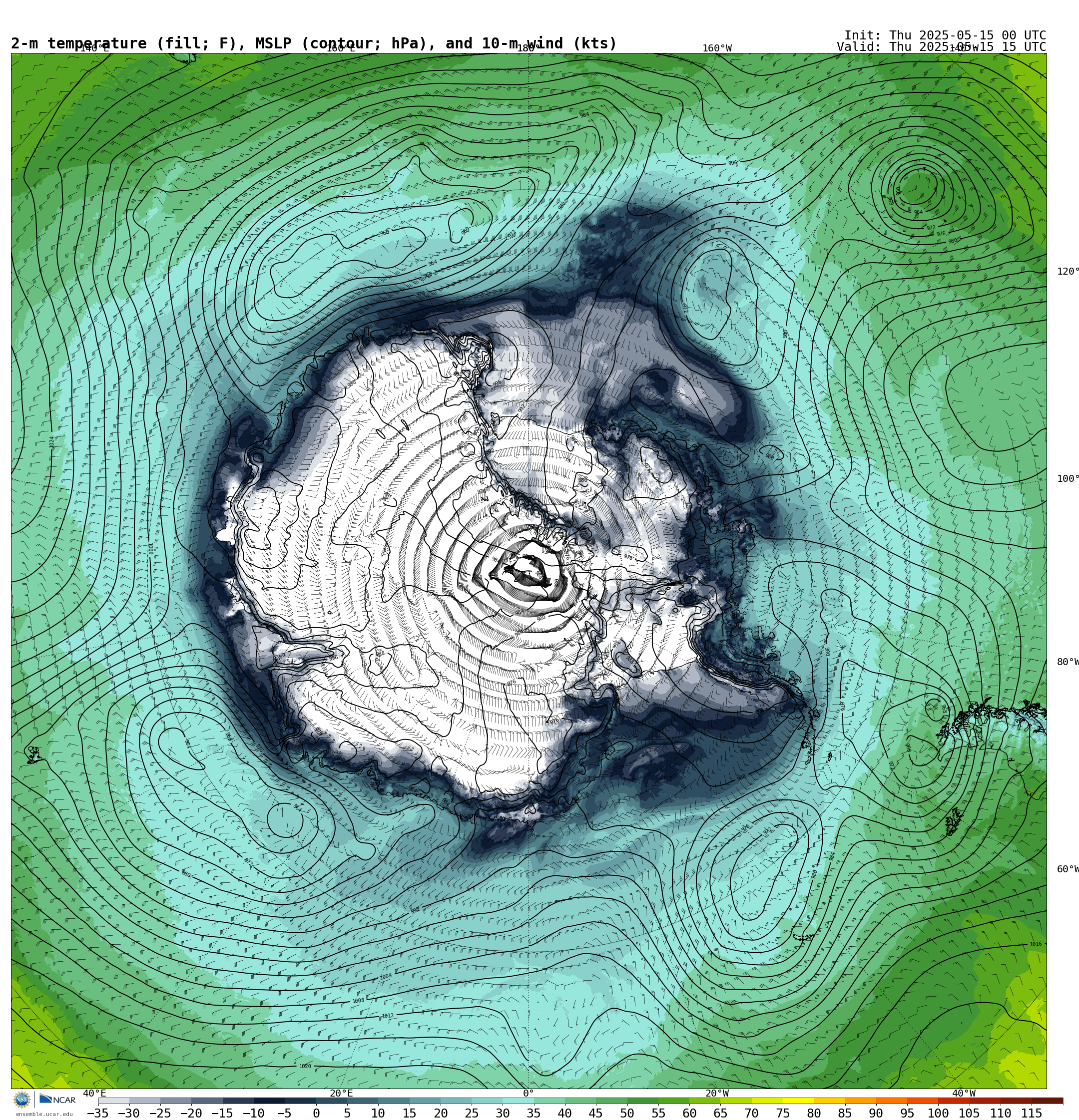The width and height of the screenshot is (1079, 1120).
Task: Click the colorbar label 85
Action: pyautogui.click(x=845, y=1113)
